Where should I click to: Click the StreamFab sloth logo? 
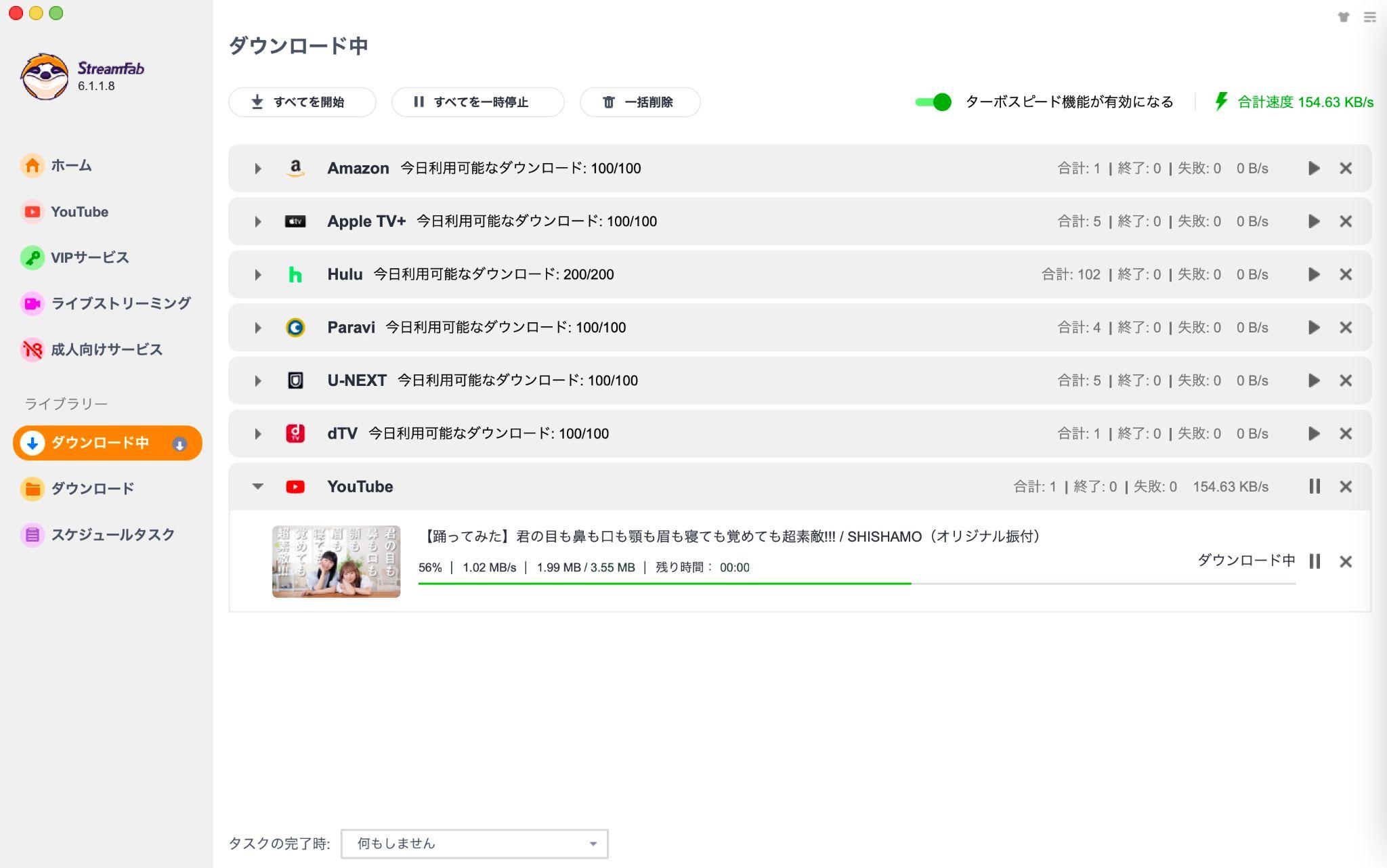point(45,77)
